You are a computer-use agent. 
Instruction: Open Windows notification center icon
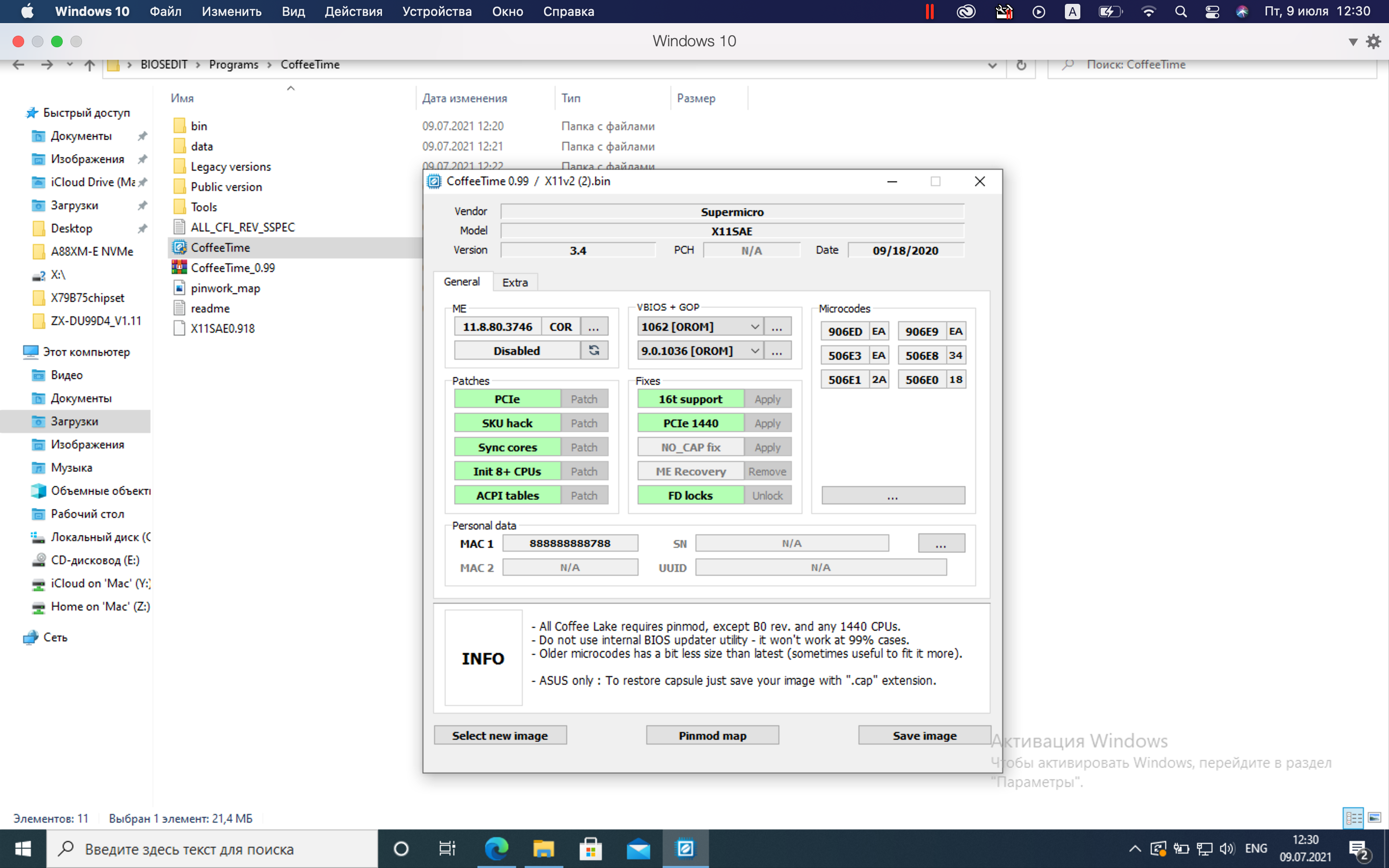coord(1358,849)
